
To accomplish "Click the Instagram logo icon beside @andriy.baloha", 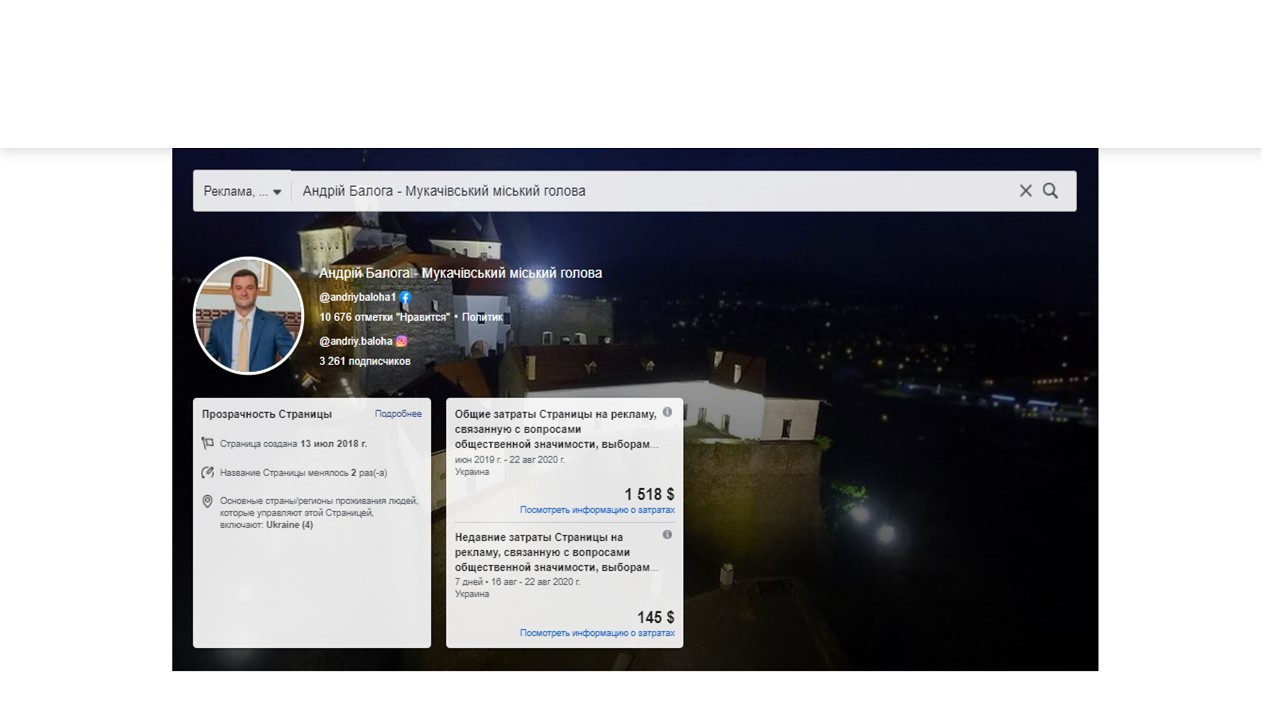I will (x=402, y=341).
